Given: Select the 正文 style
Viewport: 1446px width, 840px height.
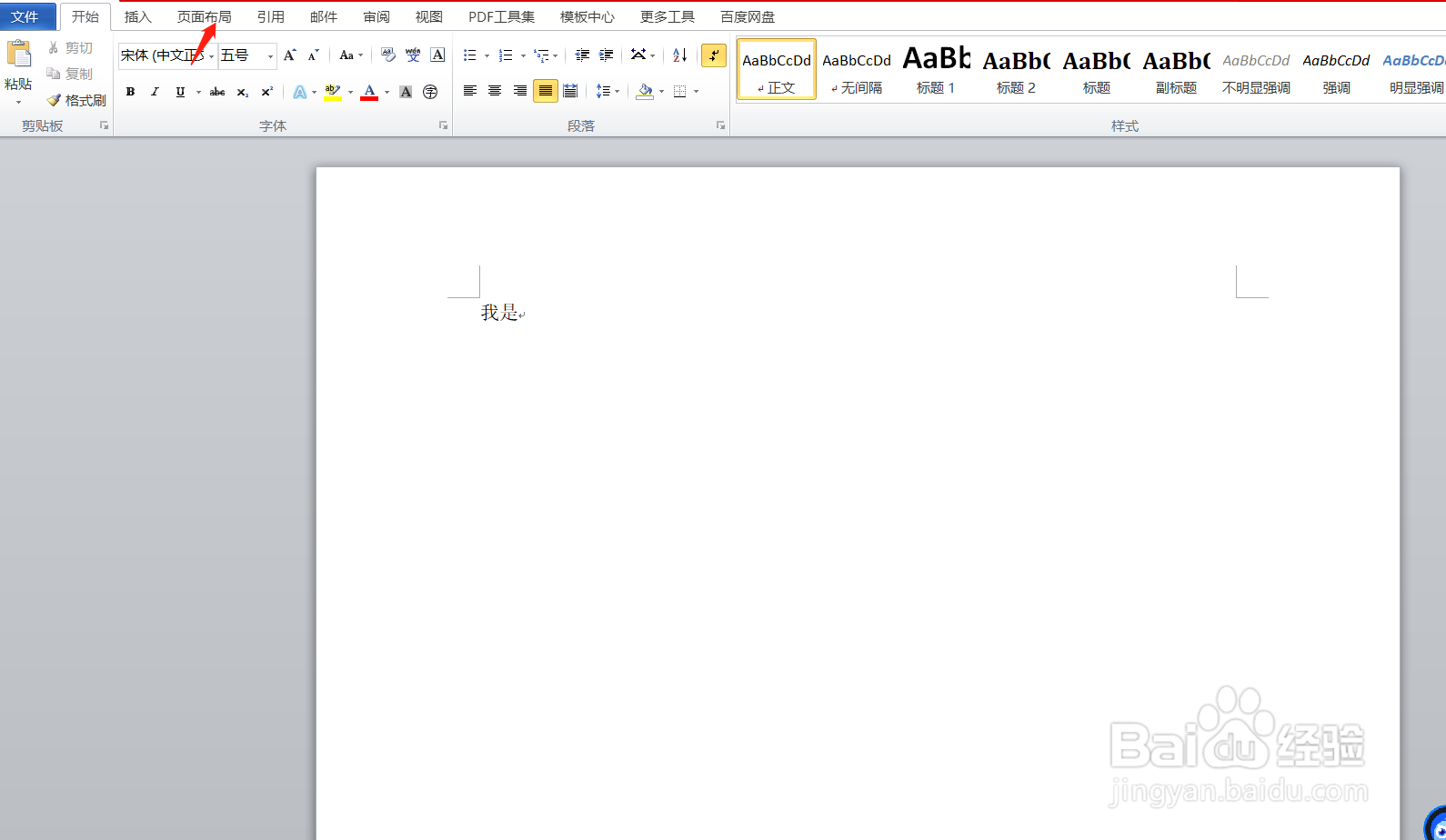Looking at the screenshot, I should point(777,69).
